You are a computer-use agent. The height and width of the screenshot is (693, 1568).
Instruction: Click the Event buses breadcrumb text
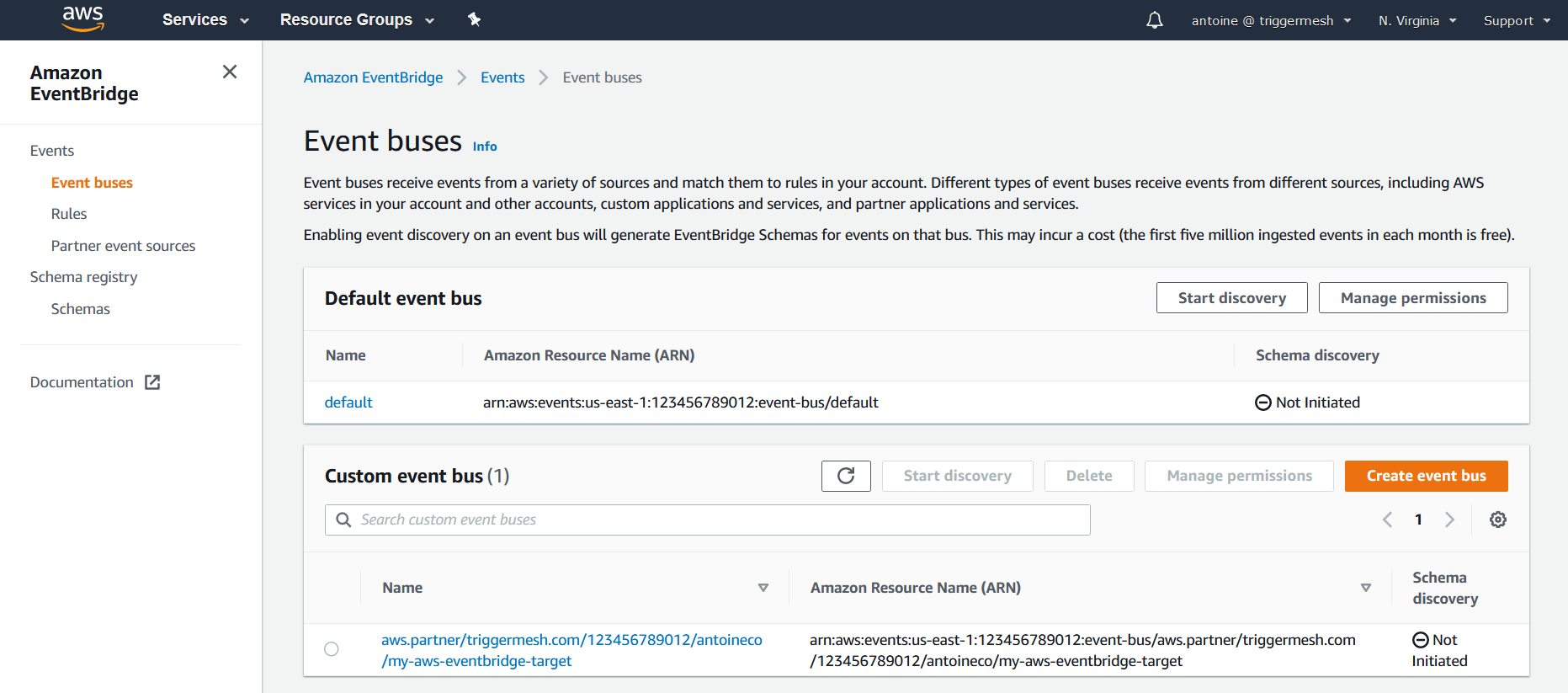point(603,77)
